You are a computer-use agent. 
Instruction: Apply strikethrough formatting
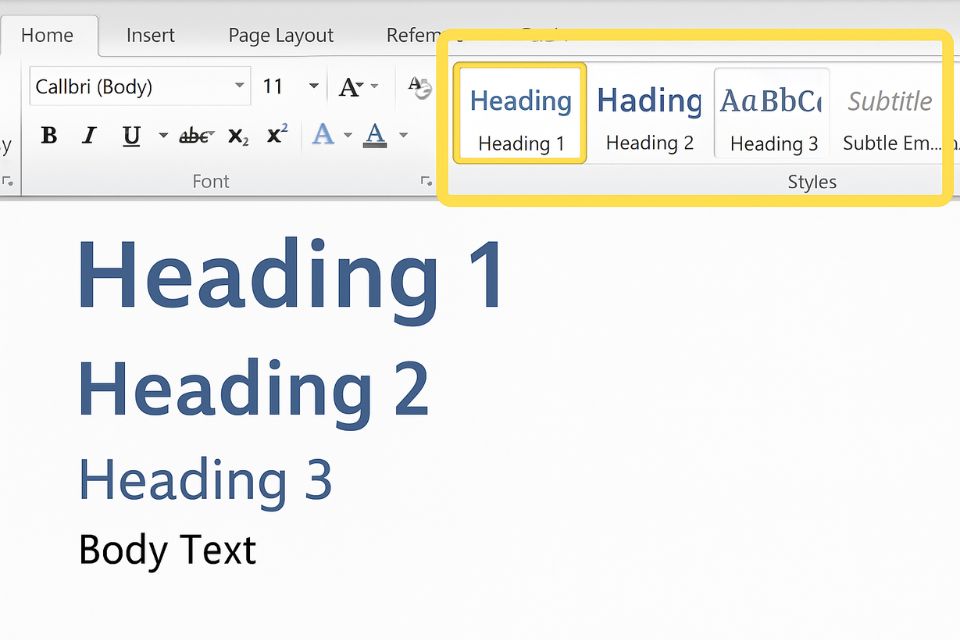pyautogui.click(x=197, y=136)
